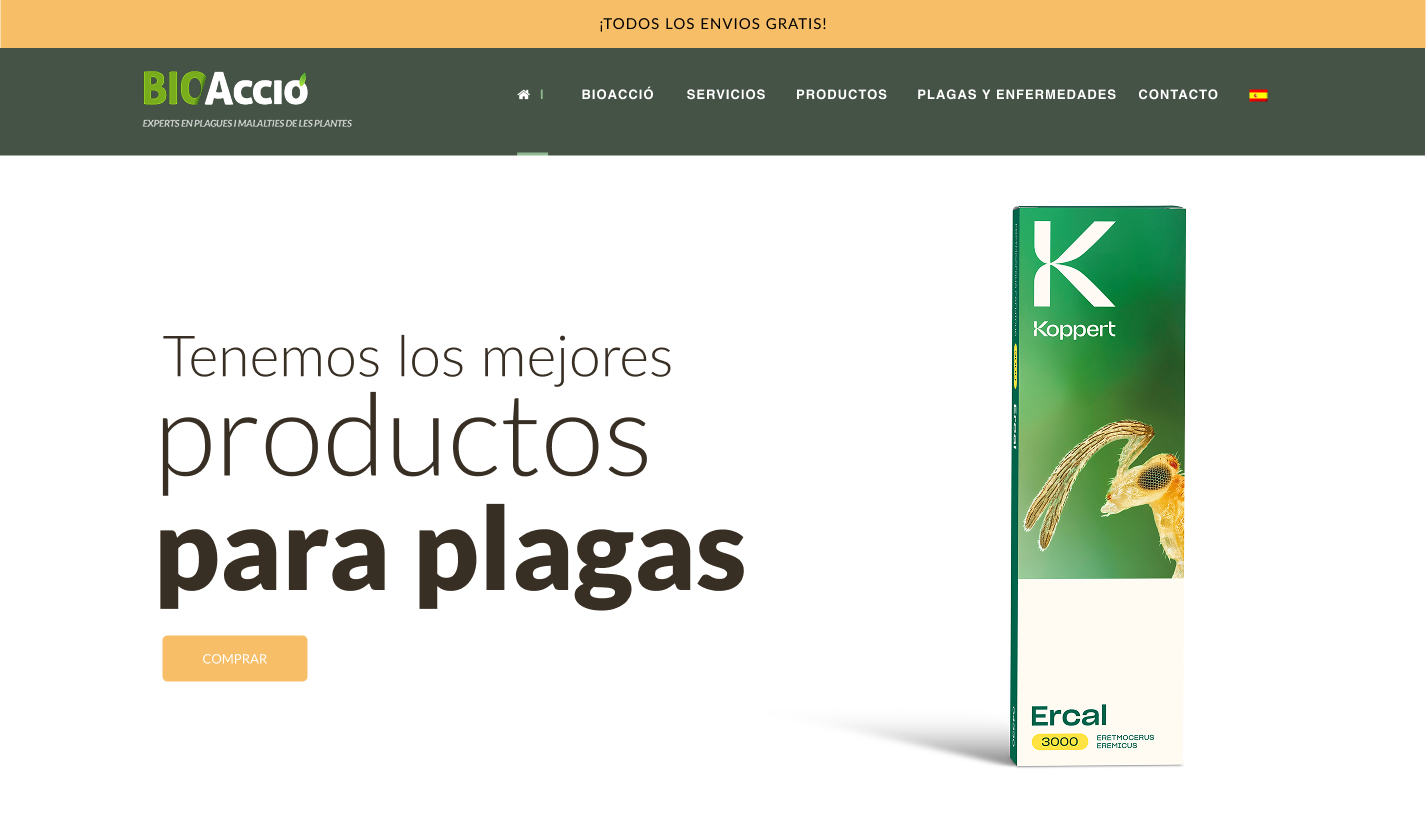Screen dimensions: 1426x831
Task: Select the Ercal product name label
Action: point(1069,716)
